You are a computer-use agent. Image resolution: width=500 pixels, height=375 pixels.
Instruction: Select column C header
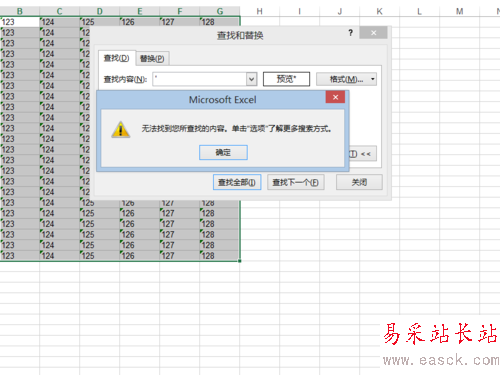[x=59, y=11]
